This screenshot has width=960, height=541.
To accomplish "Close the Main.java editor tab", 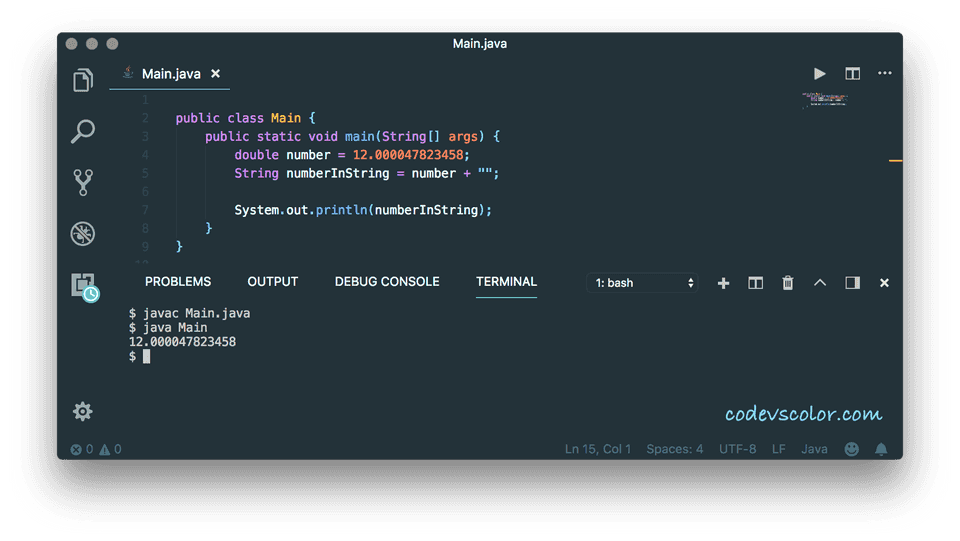I will click(216, 73).
